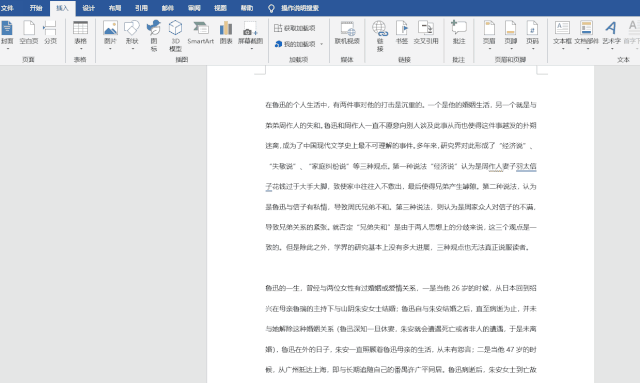This screenshot has width=640, height=383.
Task: Click the text 47 岁的时 in document
Action: tap(521, 350)
